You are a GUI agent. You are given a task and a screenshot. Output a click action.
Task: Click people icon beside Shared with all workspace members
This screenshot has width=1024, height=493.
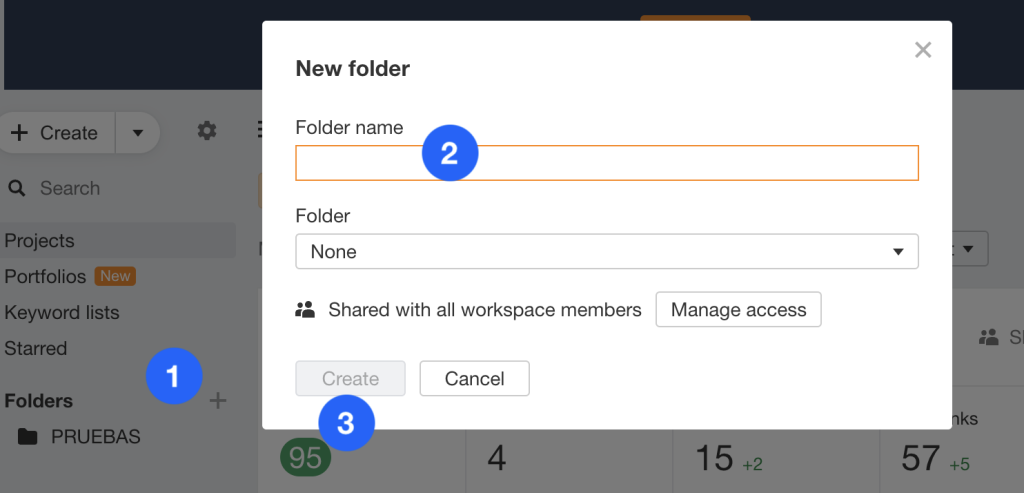coord(305,310)
